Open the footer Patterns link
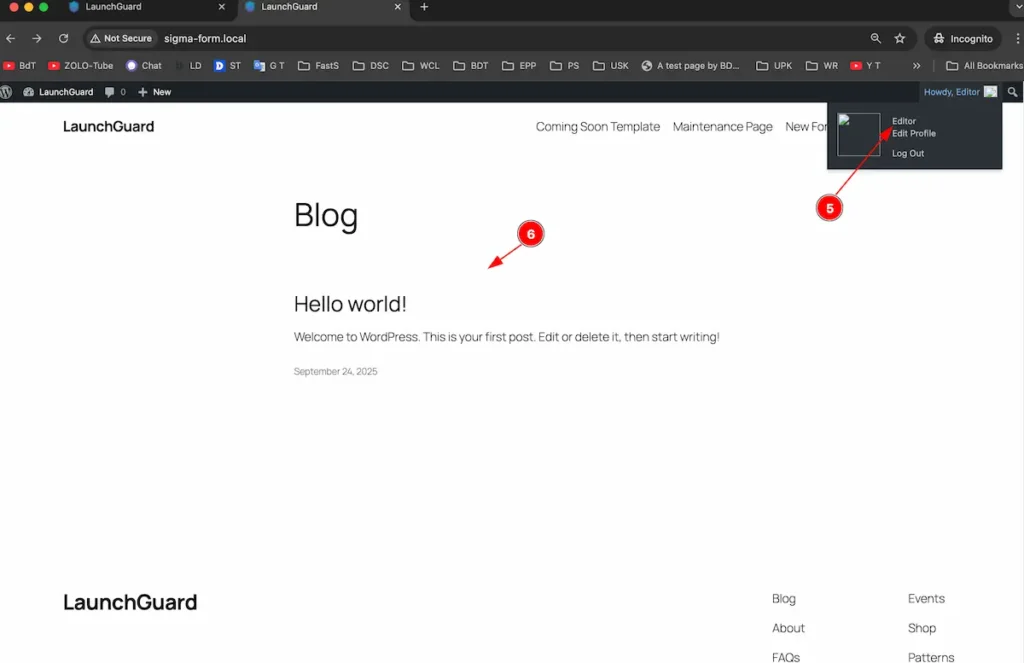 pos(931,657)
